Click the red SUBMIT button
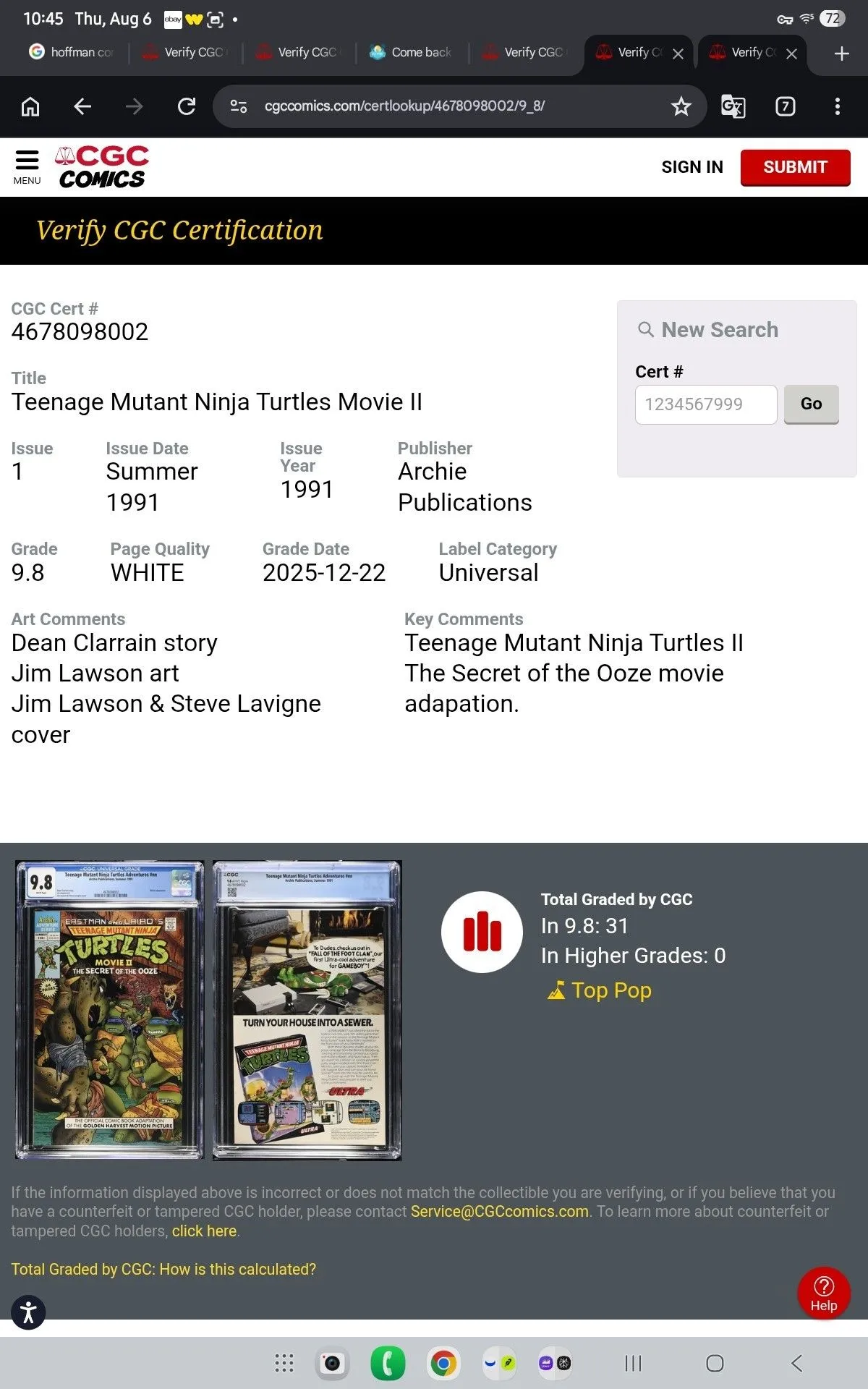This screenshot has width=868, height=1389. point(795,167)
